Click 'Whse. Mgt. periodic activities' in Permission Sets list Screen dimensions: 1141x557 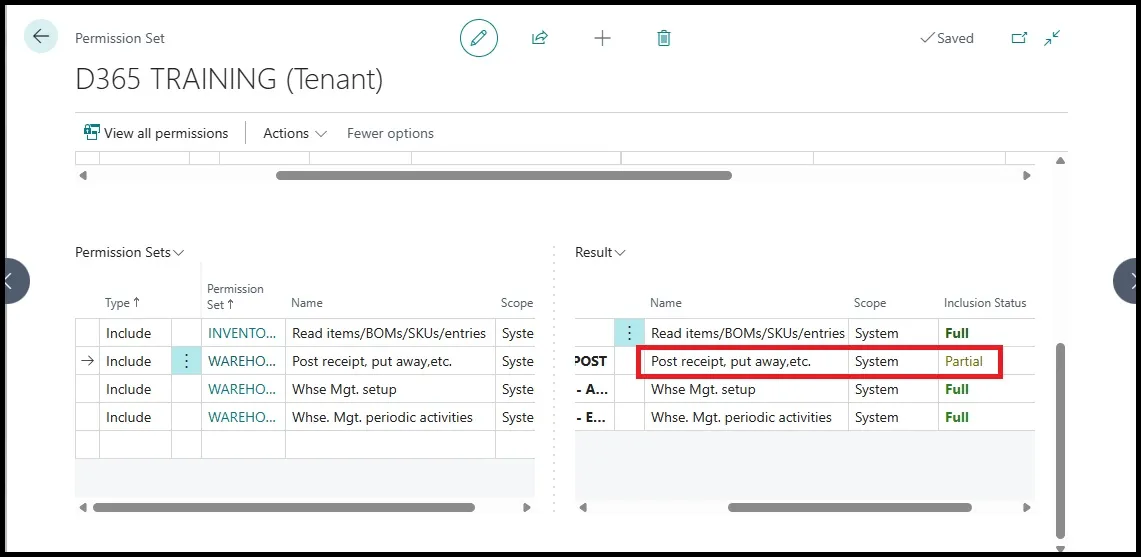[382, 417]
